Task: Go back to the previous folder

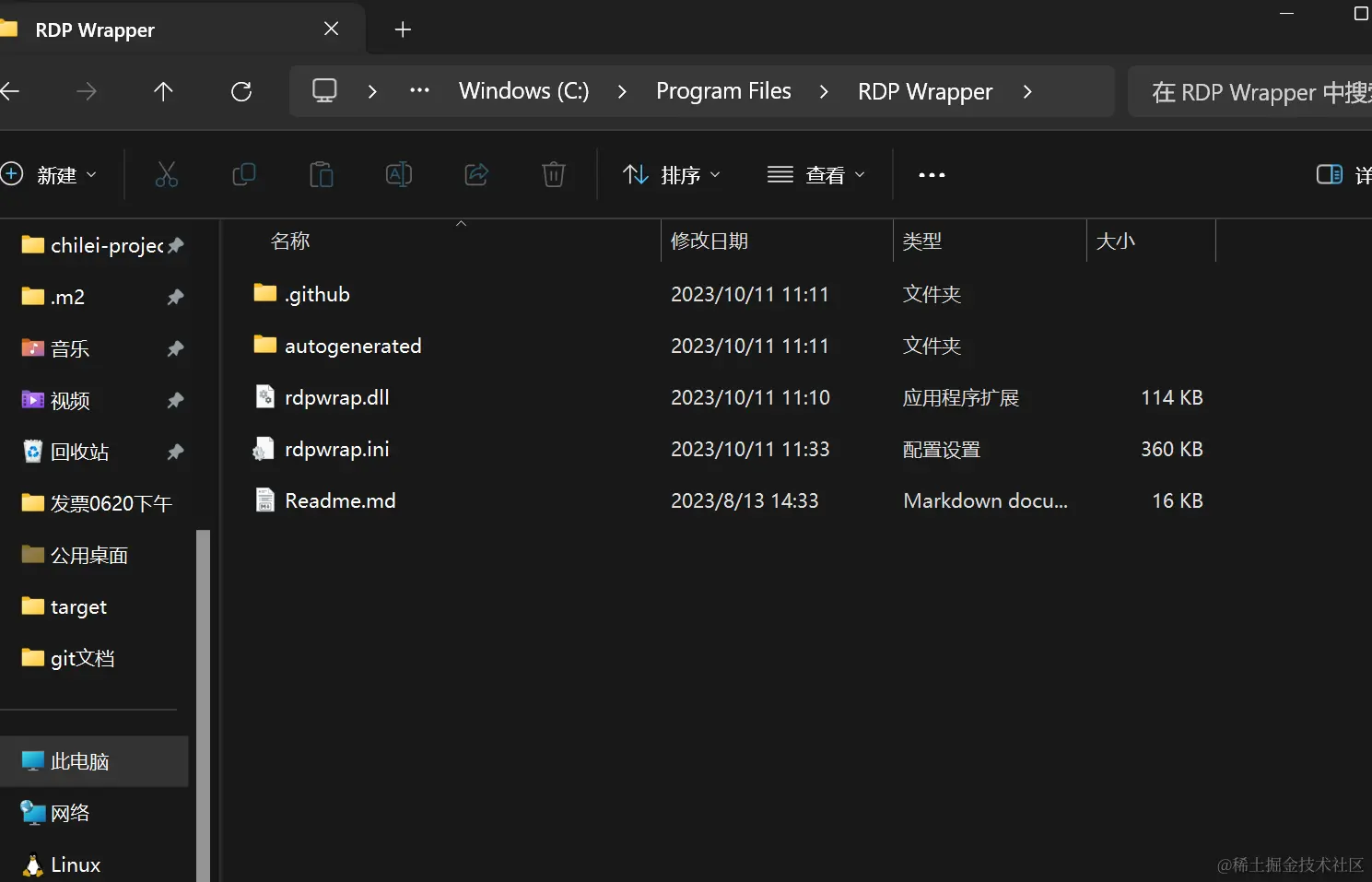Action: (9, 91)
